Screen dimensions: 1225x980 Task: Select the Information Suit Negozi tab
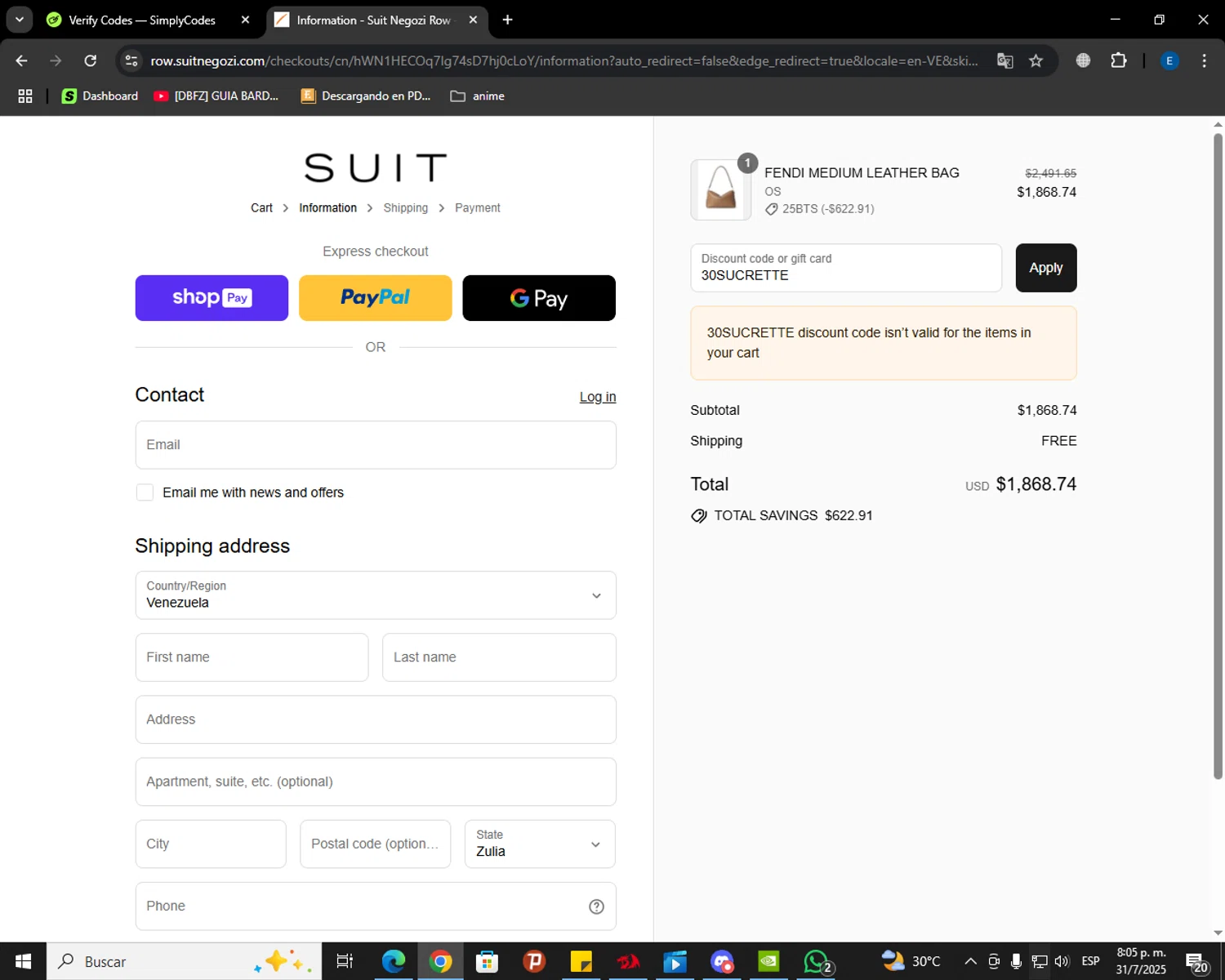point(373,20)
